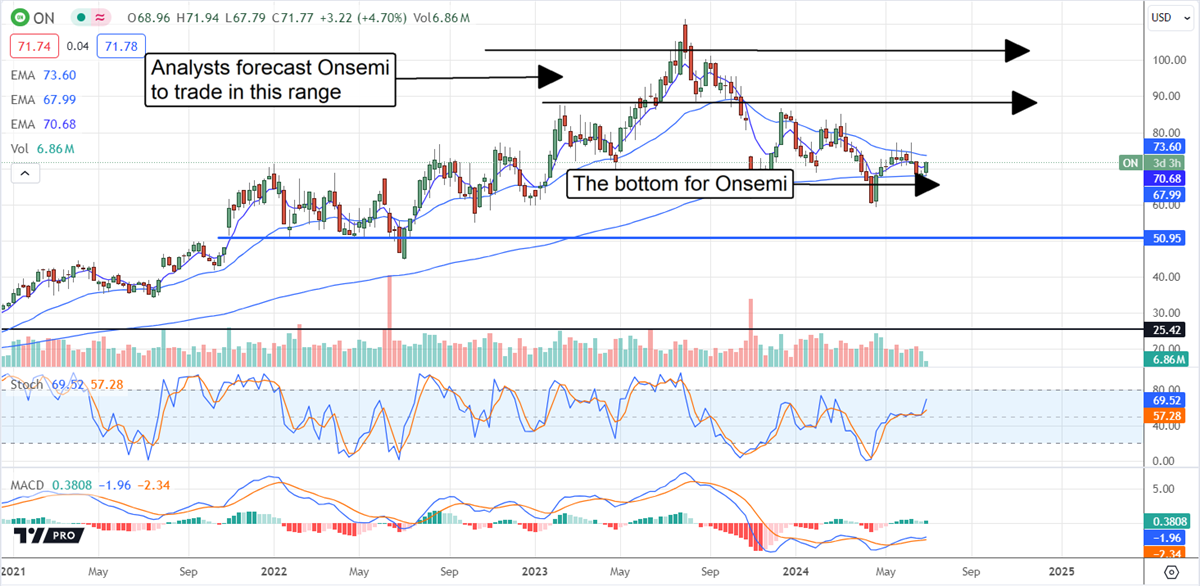This screenshot has width=1200, height=586.
Task: Click the 69.52 Stoch axis label
Action: click(1166, 398)
